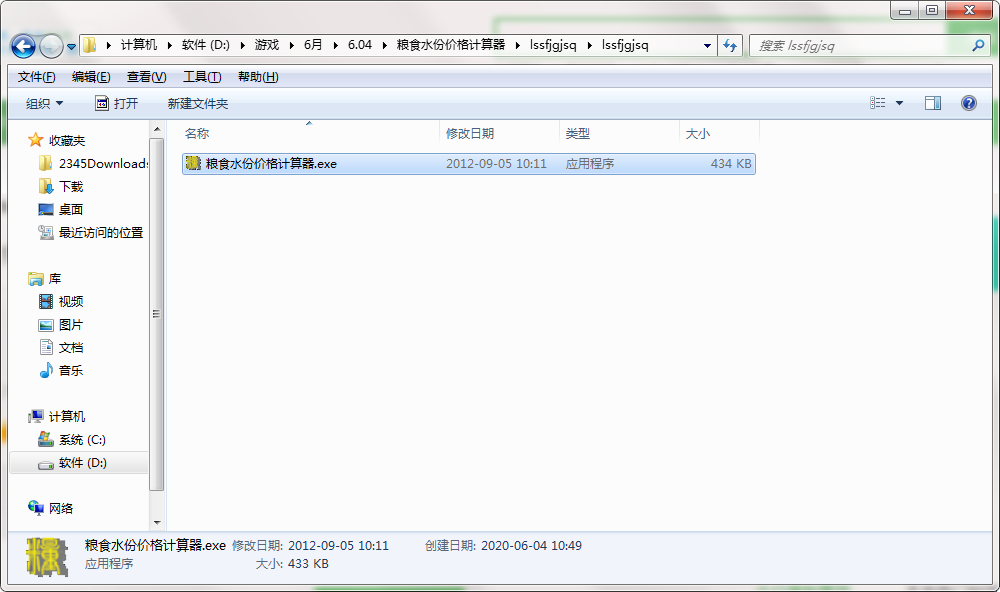Open view options dropdown arrow
Screen dimensions: 1000x592
(x=899, y=103)
